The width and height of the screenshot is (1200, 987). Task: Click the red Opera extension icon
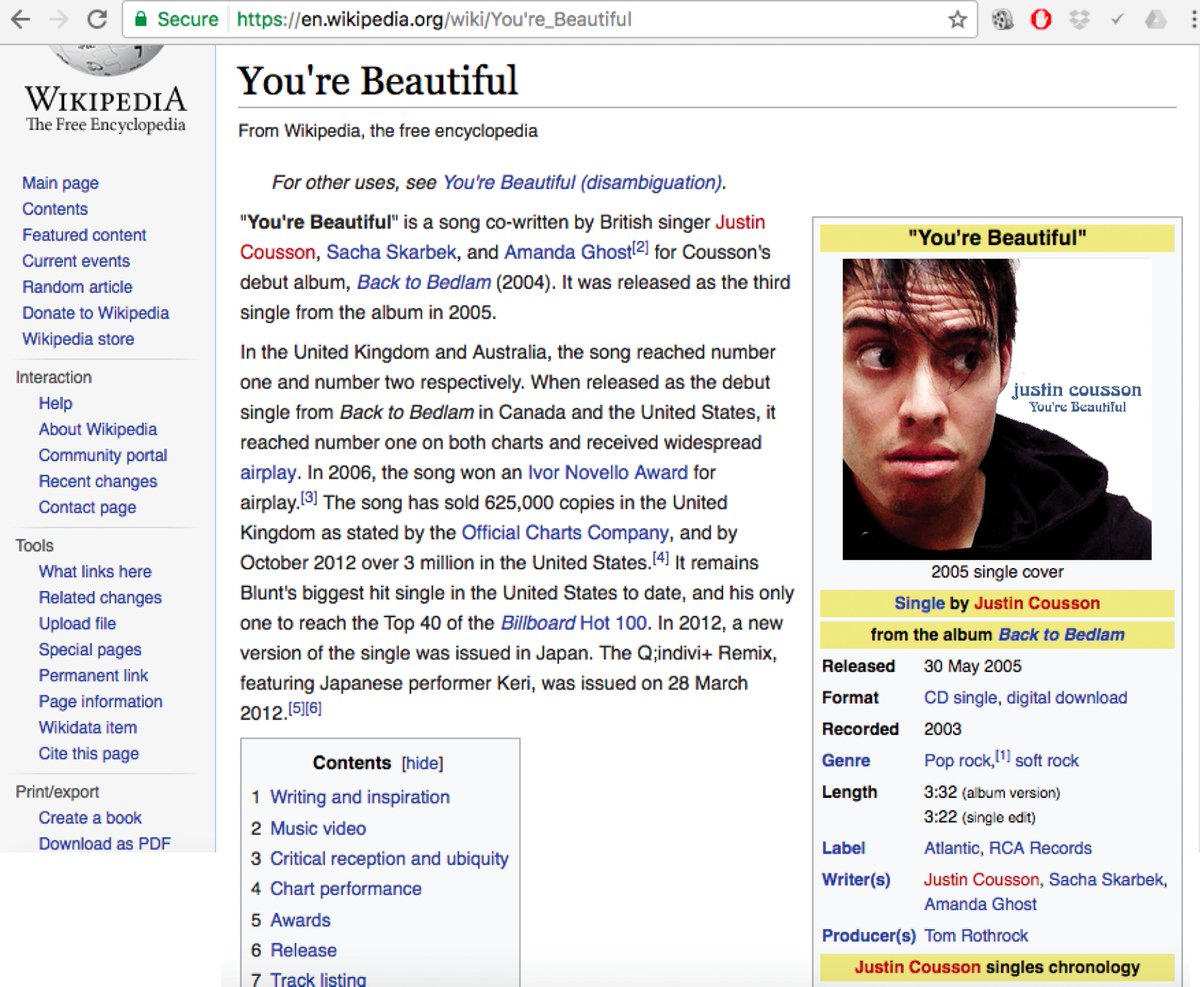1041,19
